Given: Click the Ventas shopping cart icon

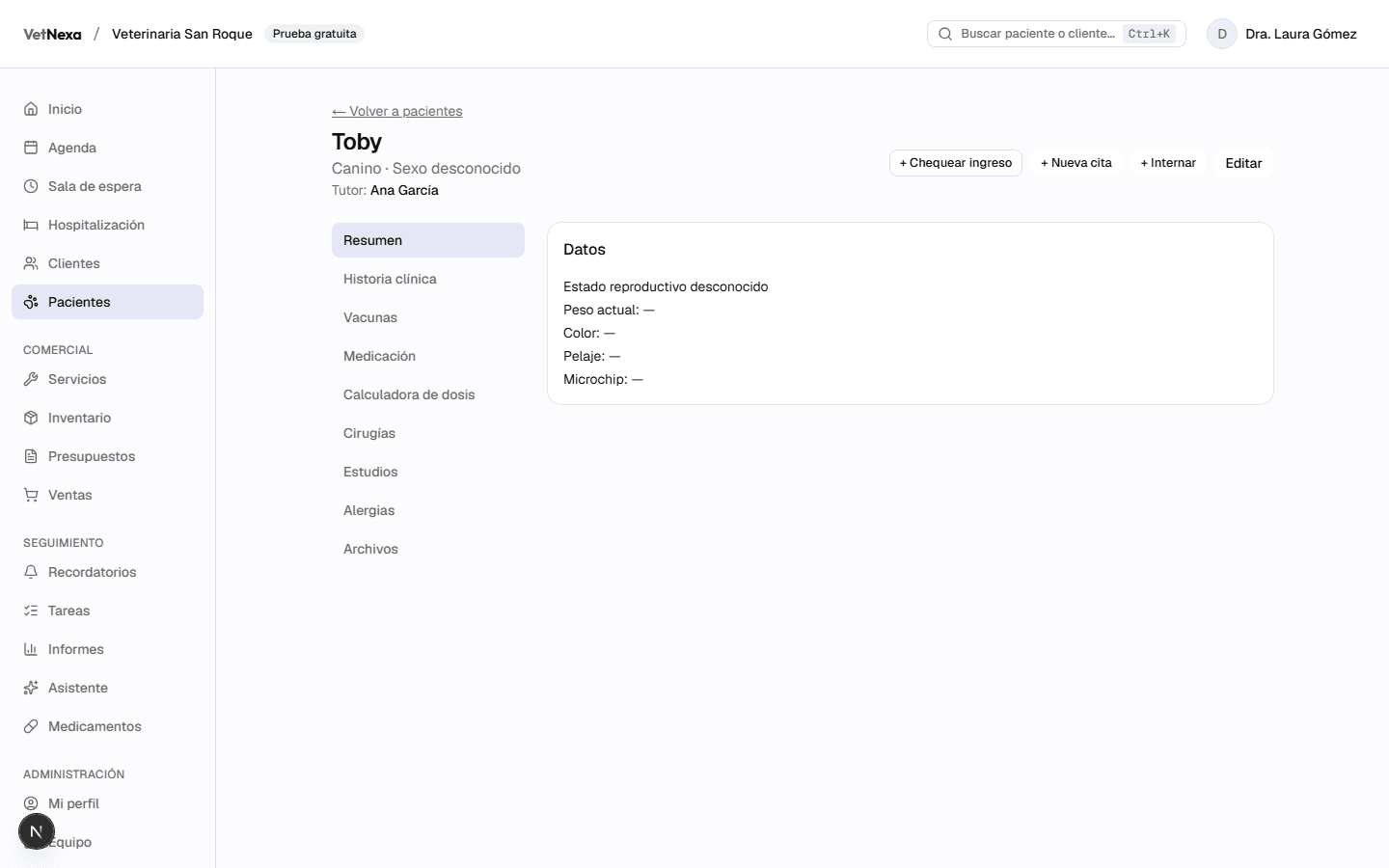Looking at the screenshot, I should coord(31,495).
